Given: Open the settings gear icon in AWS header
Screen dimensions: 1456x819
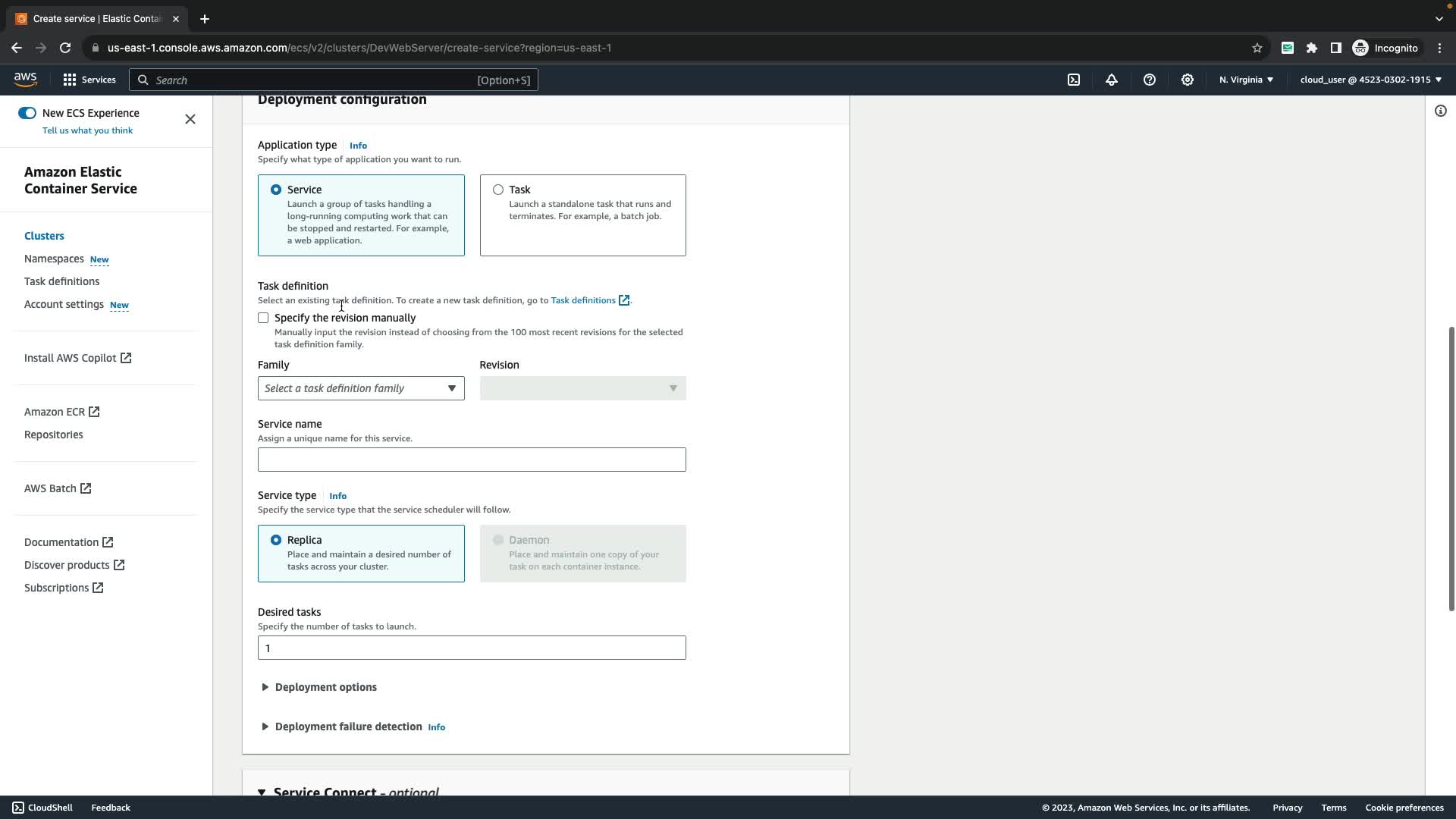Looking at the screenshot, I should tap(1188, 80).
